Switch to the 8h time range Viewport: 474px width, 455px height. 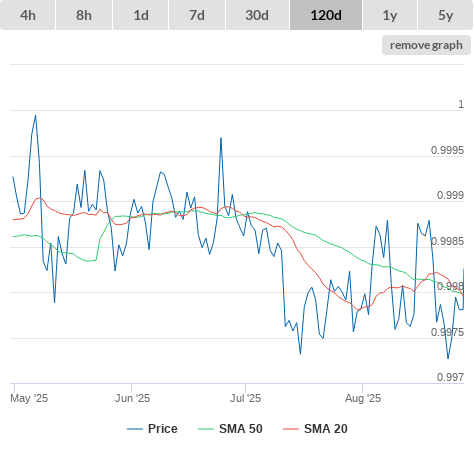84,15
